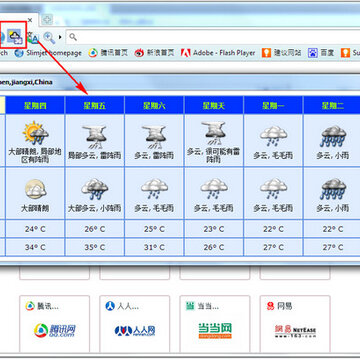Click 星期天 night drizzle cloud icon
Screen dimensions: 360x360
pos(214,189)
